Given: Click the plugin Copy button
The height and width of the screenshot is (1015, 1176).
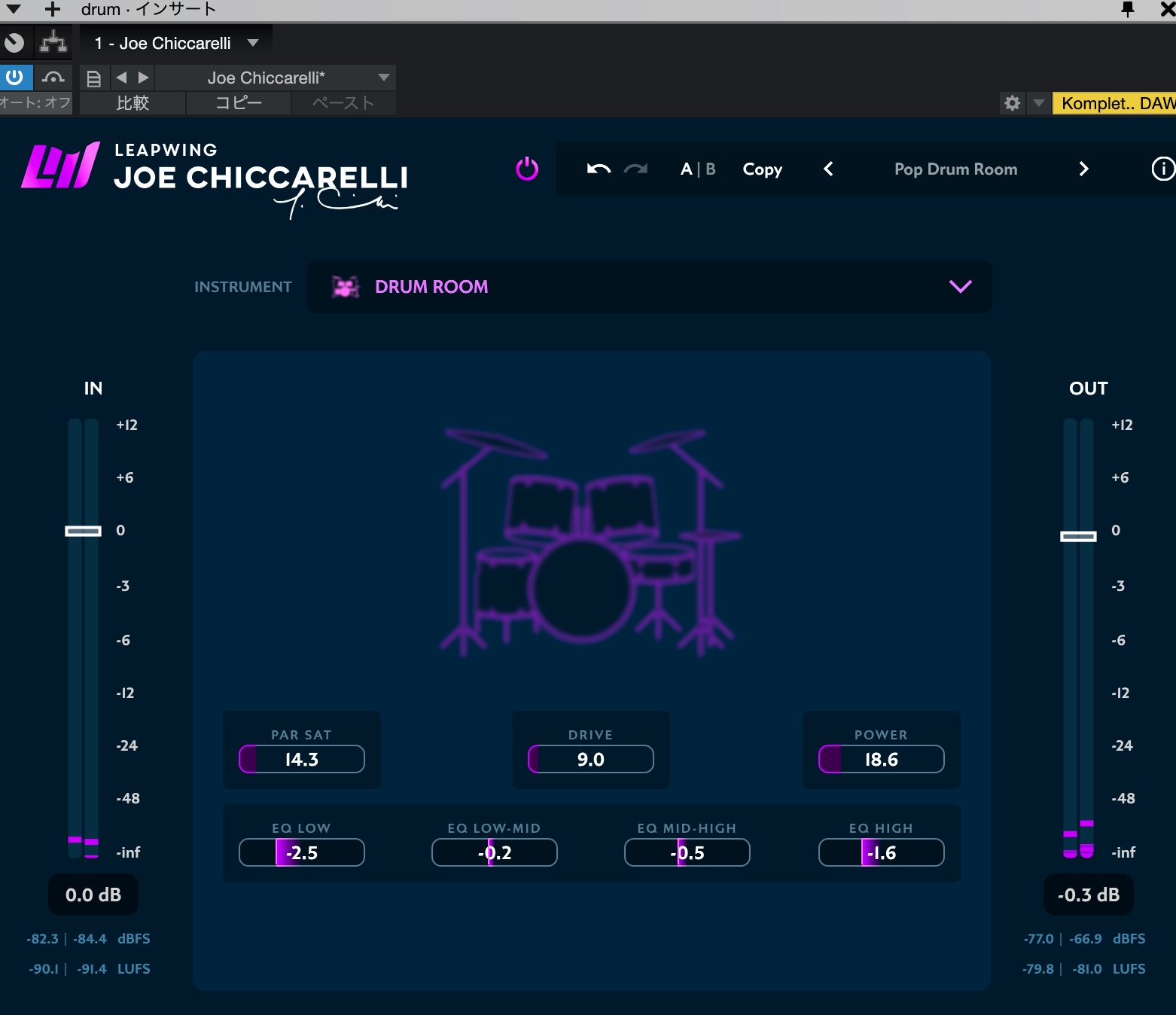Looking at the screenshot, I should point(762,169).
